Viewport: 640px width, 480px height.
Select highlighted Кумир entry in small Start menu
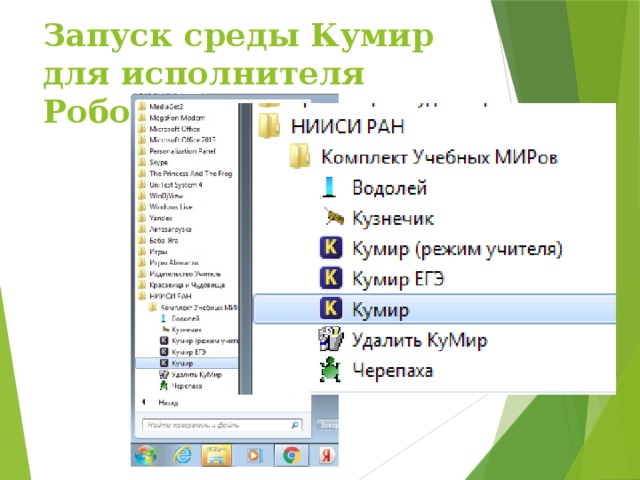tap(186, 363)
